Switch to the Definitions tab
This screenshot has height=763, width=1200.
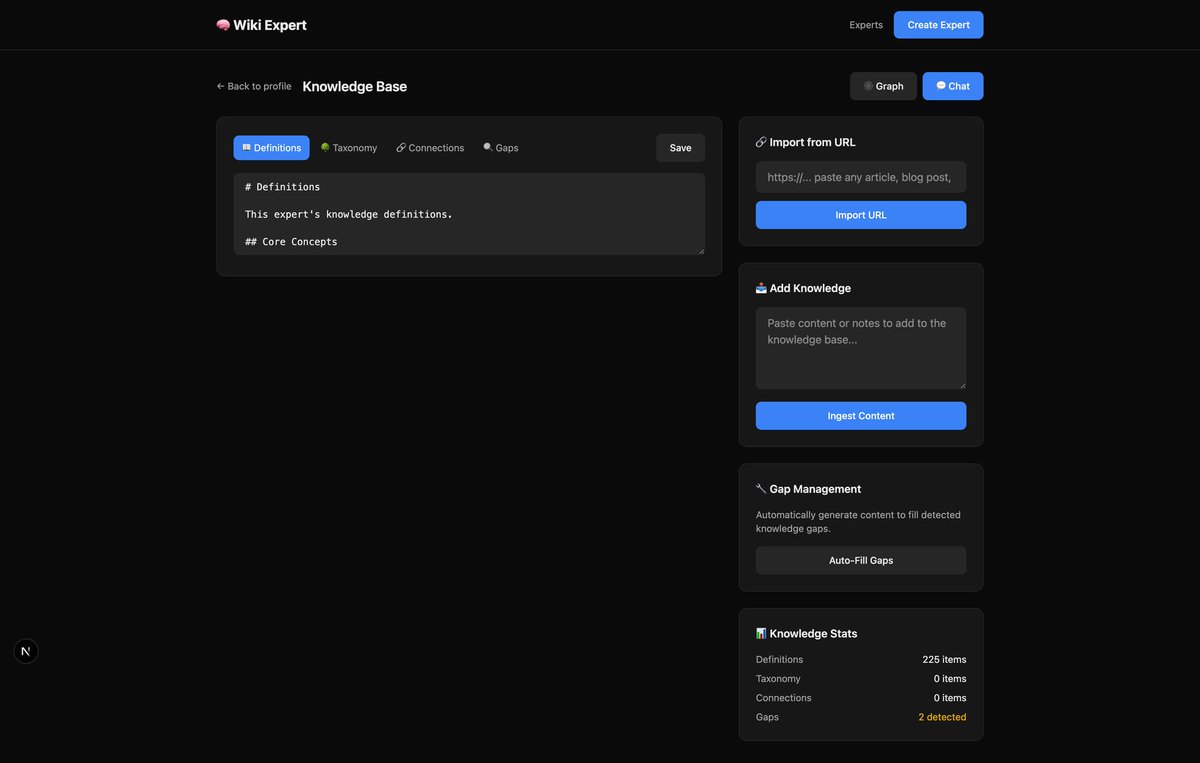(272, 148)
